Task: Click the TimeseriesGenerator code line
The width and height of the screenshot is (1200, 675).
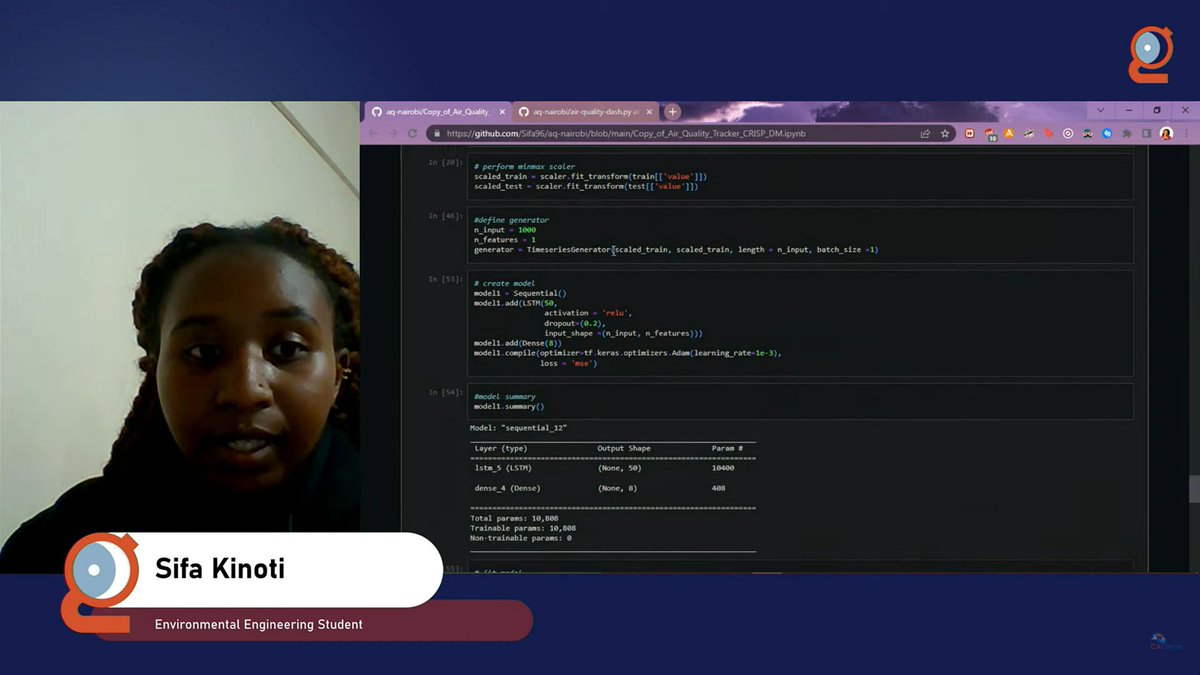Action: pos(675,249)
